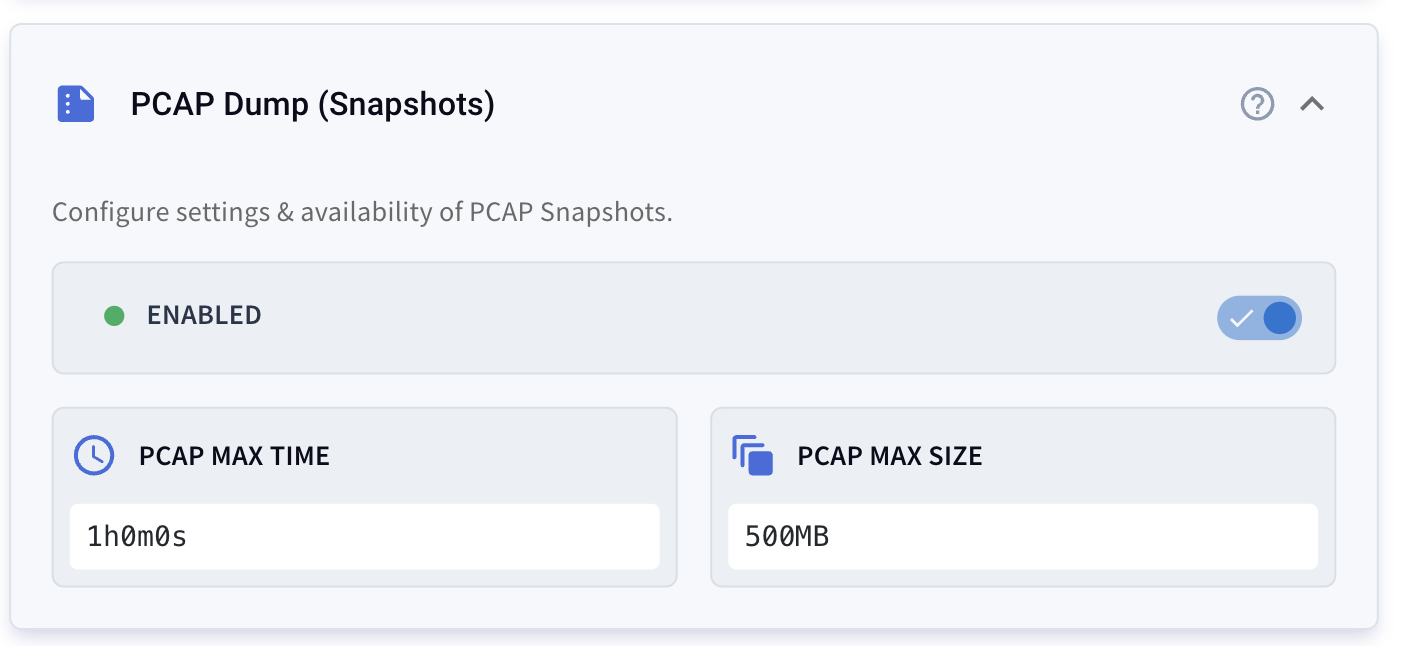Select the PCAP snapshots panel header icon

pos(76,103)
